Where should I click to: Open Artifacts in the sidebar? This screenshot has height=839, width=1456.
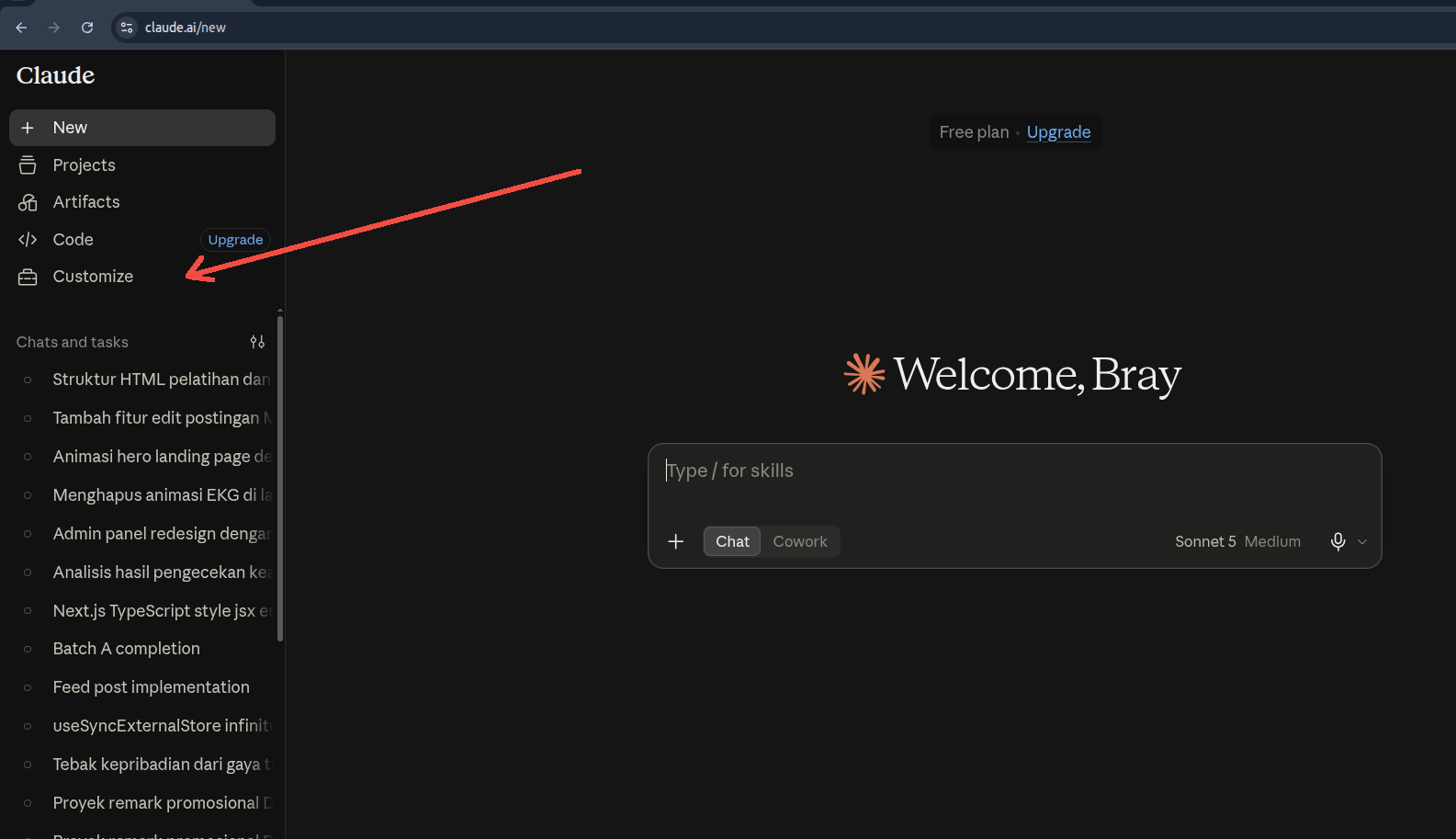[x=142, y=202]
